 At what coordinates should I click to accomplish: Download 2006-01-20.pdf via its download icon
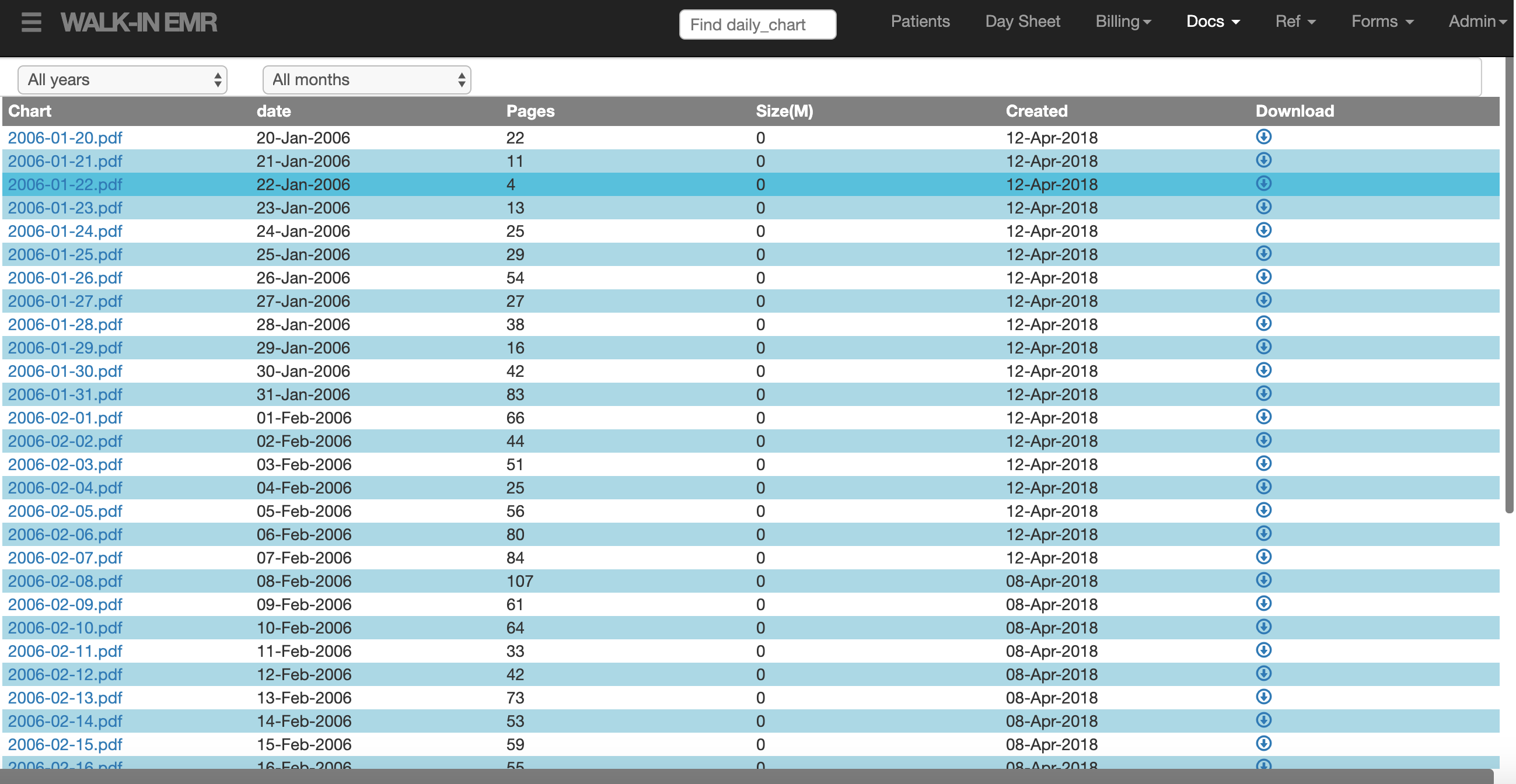(x=1263, y=136)
